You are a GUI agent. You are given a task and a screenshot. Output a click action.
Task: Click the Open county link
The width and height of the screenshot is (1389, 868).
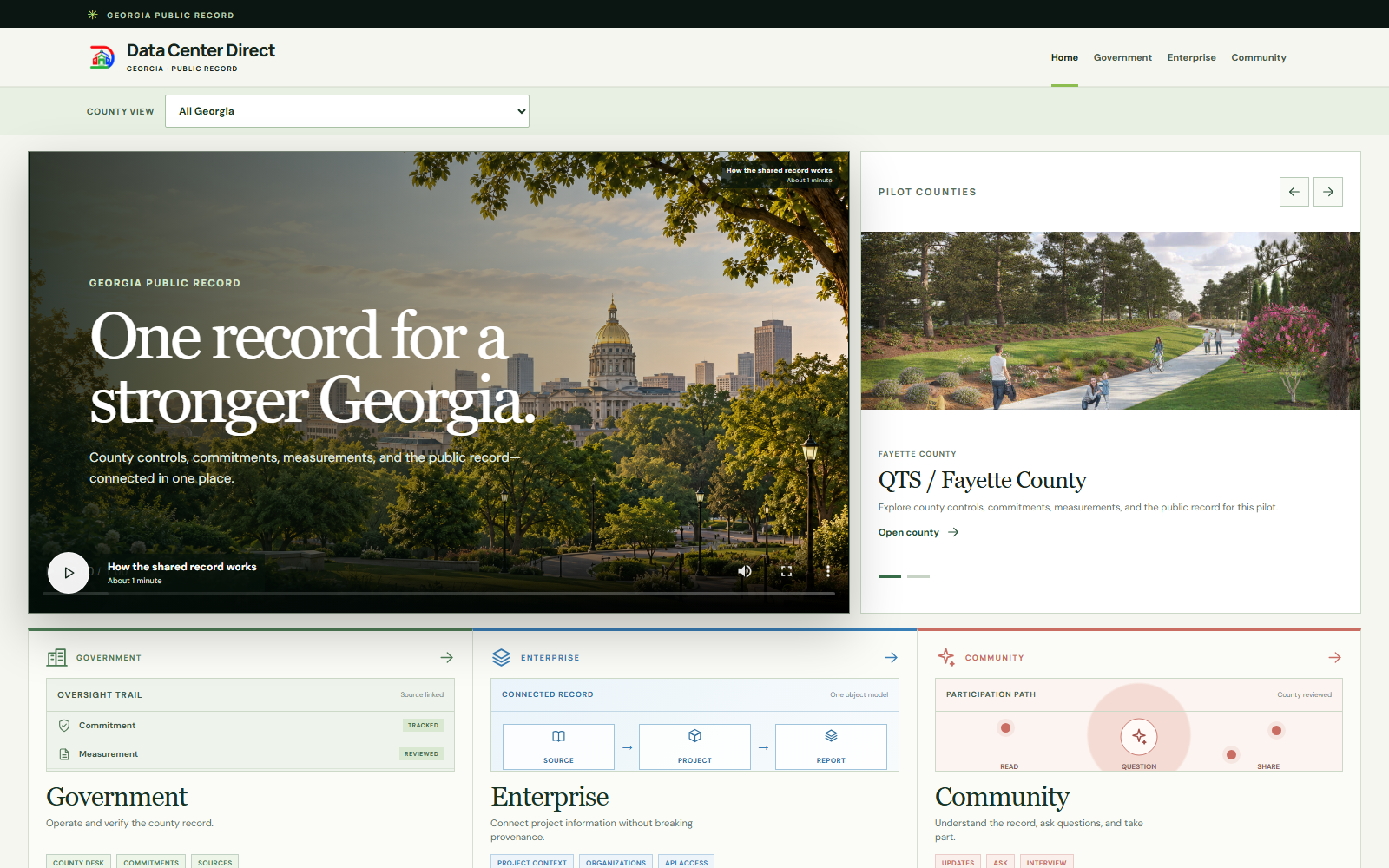918,532
